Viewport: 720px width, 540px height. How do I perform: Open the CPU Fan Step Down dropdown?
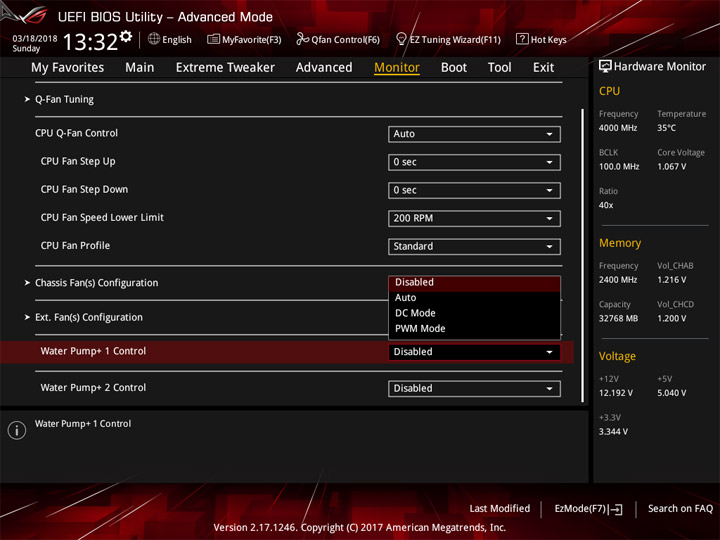[474, 190]
